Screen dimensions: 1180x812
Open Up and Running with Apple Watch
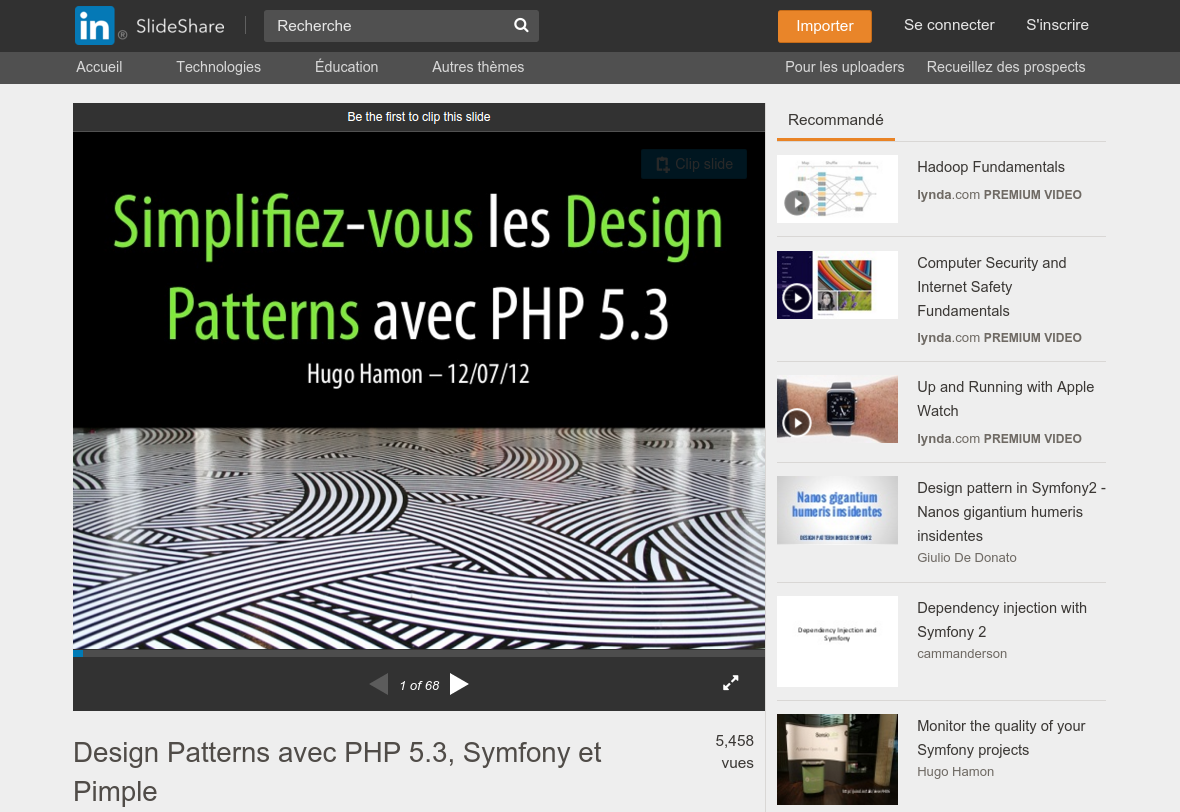[x=1005, y=399]
